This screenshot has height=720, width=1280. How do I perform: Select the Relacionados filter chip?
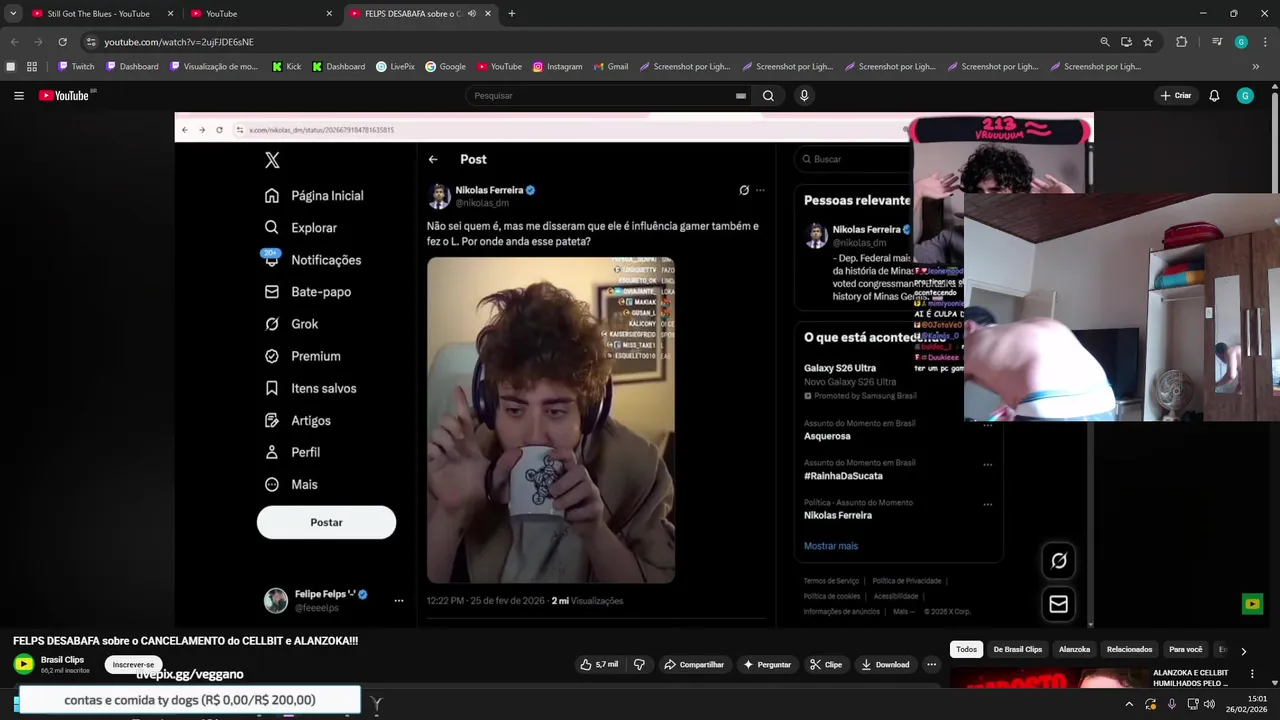coord(1129,649)
